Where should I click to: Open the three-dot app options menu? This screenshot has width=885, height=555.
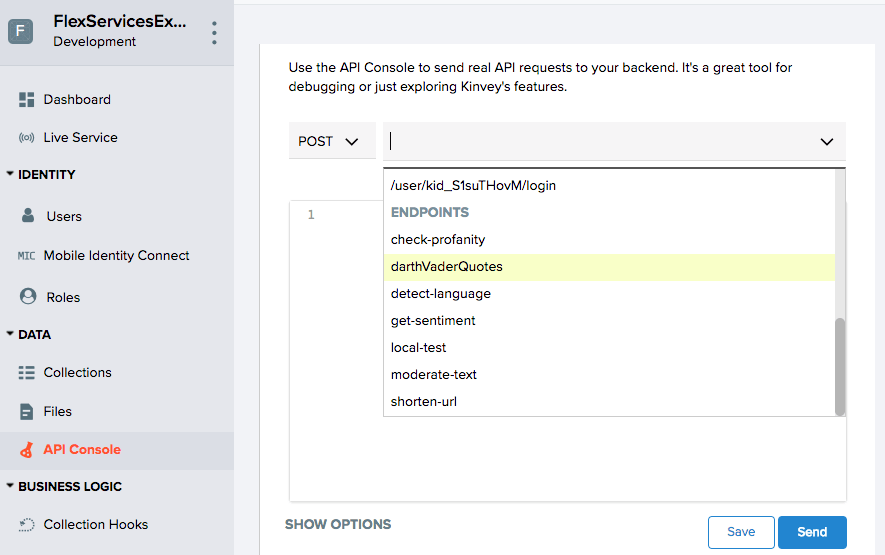tap(214, 33)
